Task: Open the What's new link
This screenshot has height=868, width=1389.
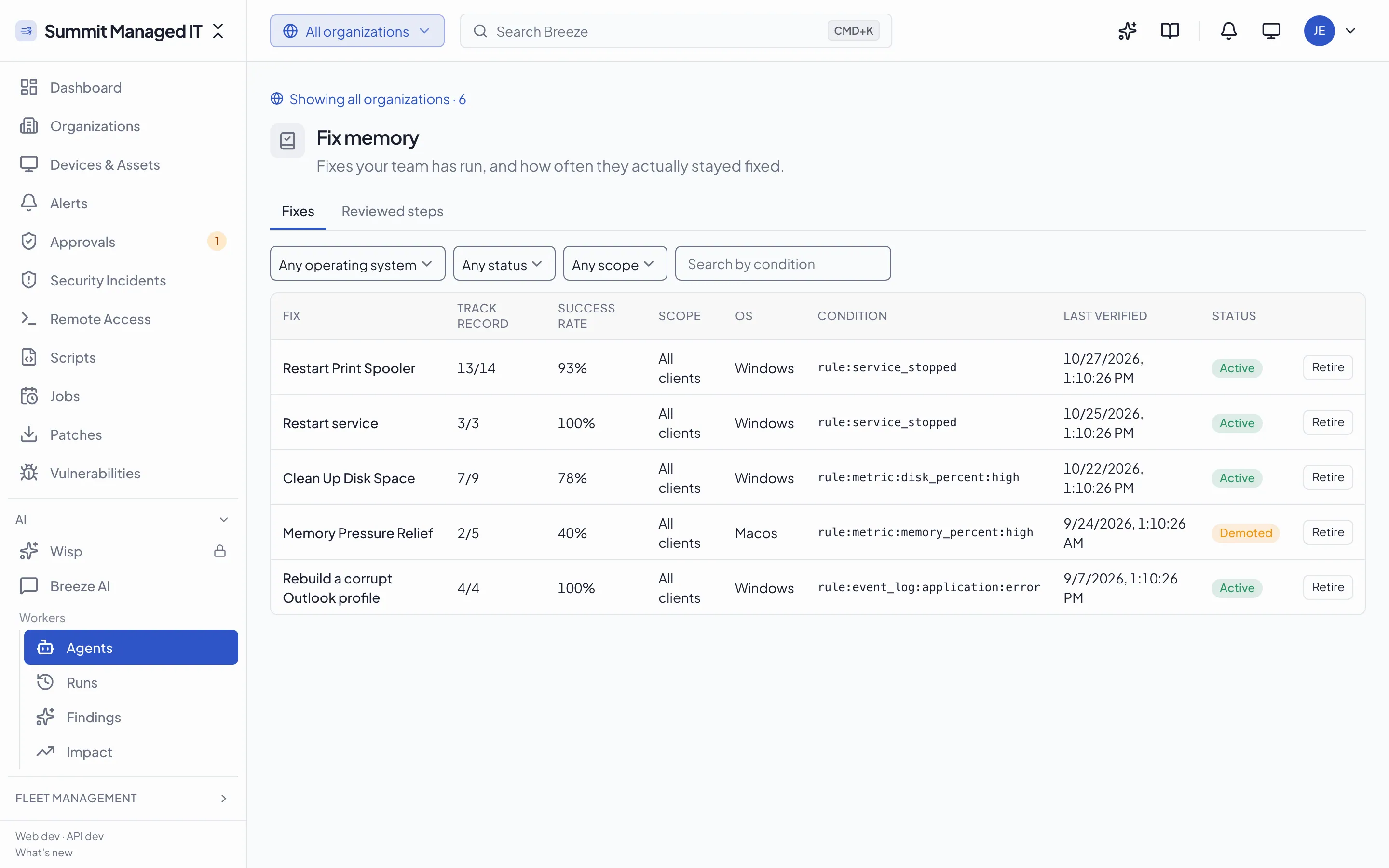Action: [43, 853]
